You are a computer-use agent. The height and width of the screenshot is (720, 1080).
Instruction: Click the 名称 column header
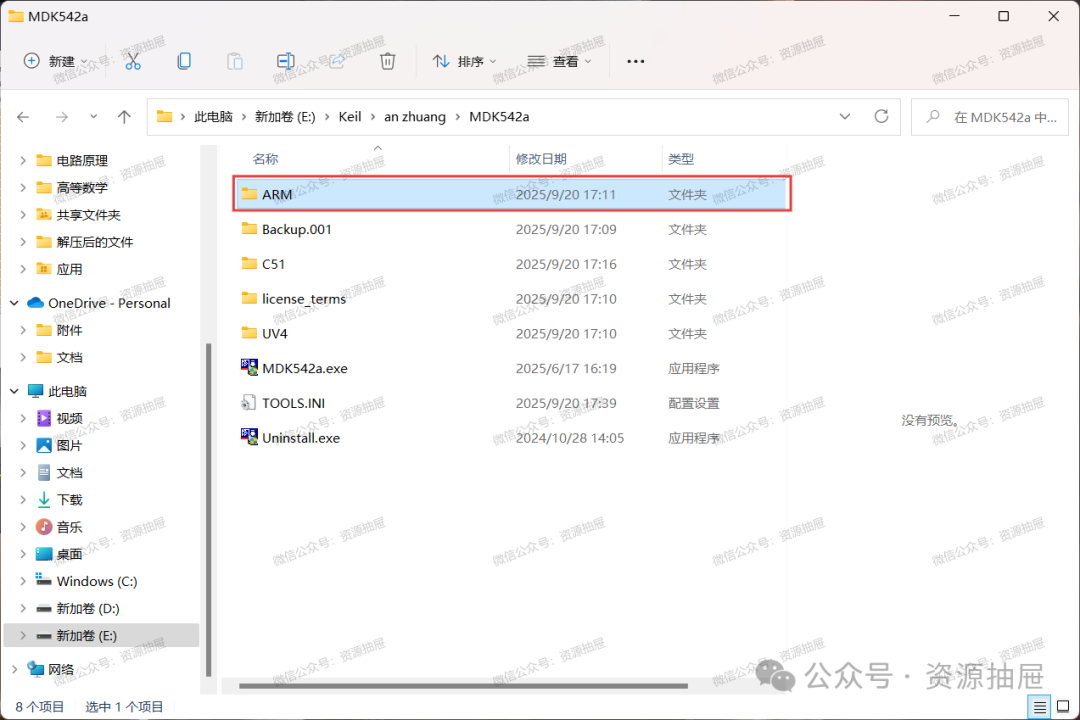coord(265,159)
